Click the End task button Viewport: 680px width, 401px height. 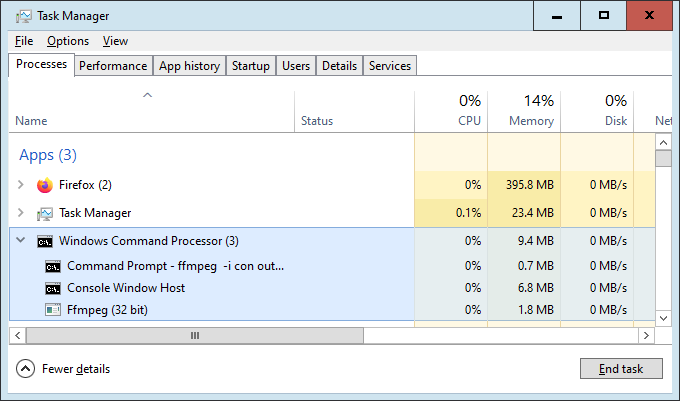[x=620, y=369]
